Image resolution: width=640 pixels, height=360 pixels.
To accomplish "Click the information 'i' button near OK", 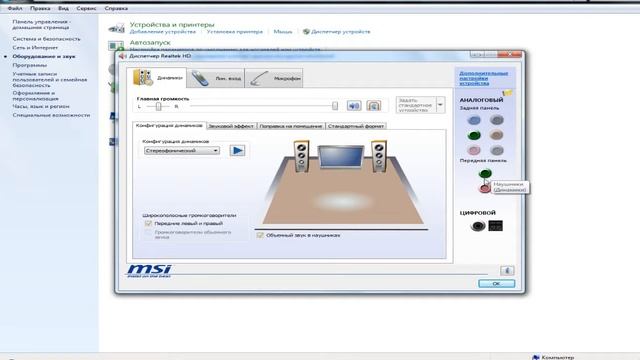I will [x=507, y=271].
